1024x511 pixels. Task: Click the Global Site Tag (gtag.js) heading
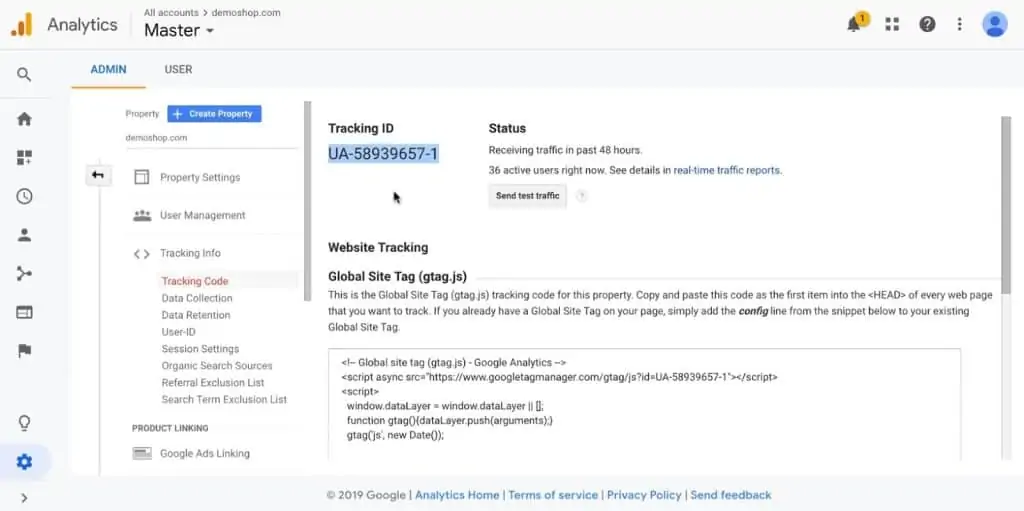[x=397, y=276]
